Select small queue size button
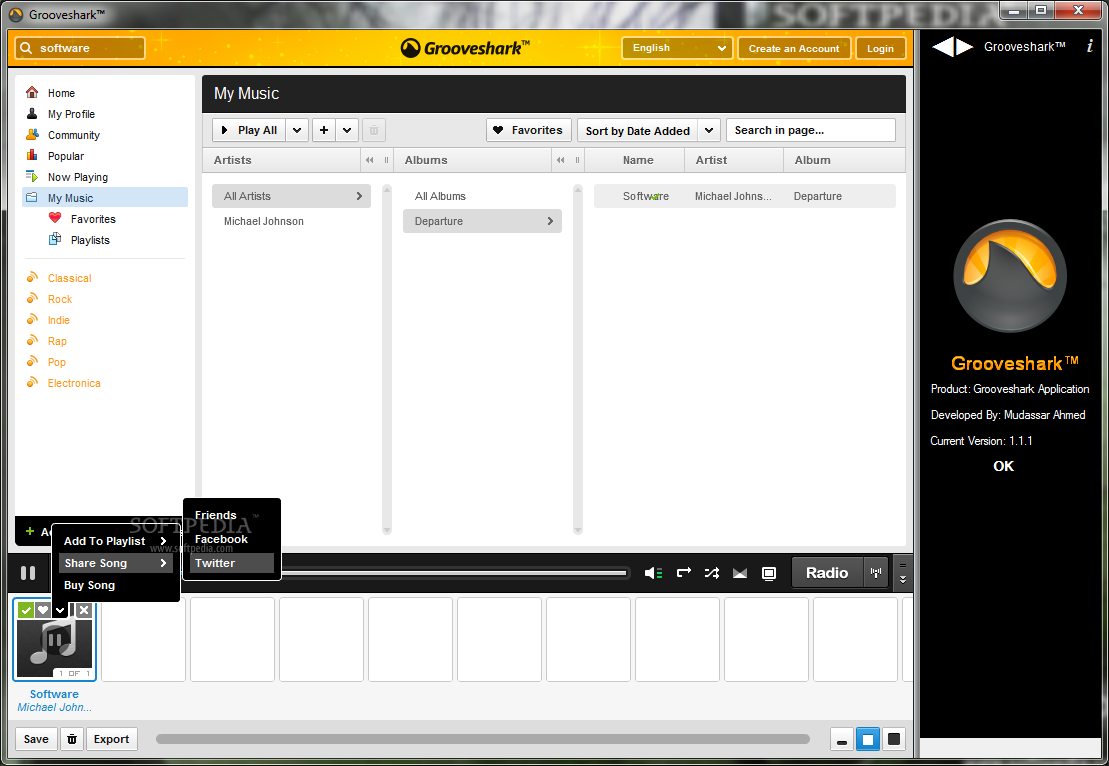Viewport: 1109px width, 766px height. [x=842, y=740]
